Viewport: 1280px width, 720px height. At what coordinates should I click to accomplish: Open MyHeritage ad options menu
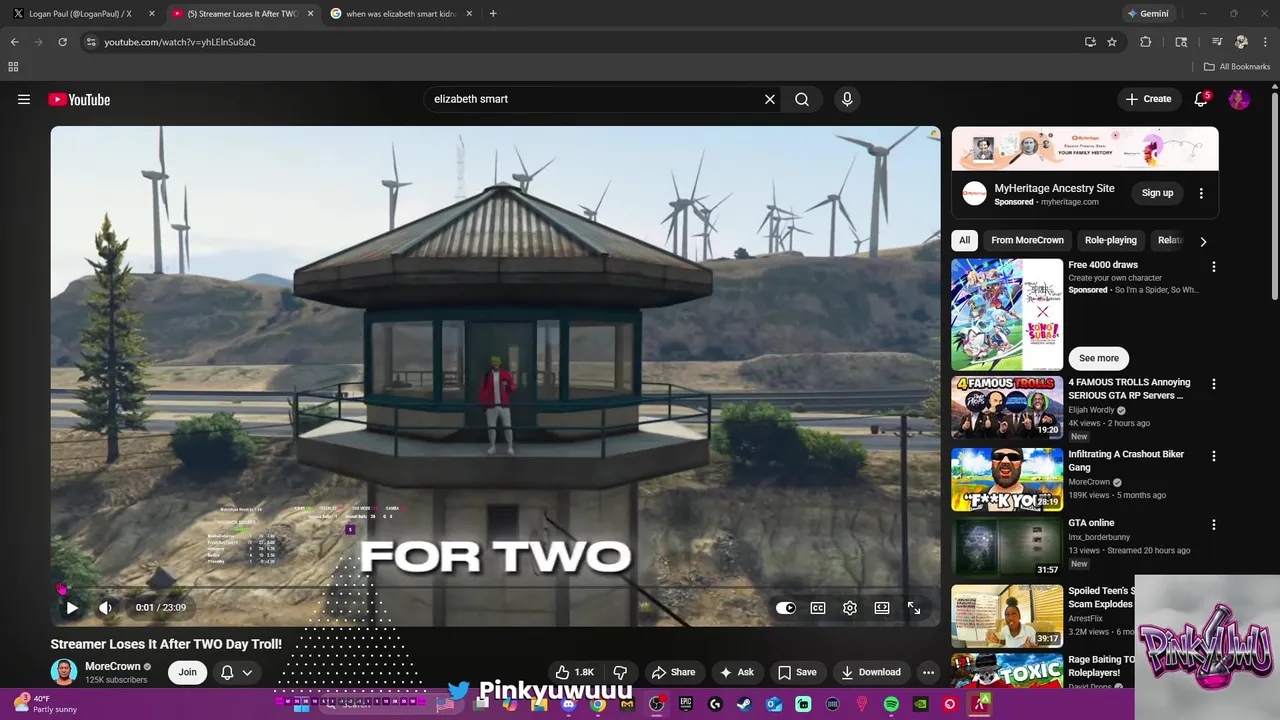pos(1201,193)
